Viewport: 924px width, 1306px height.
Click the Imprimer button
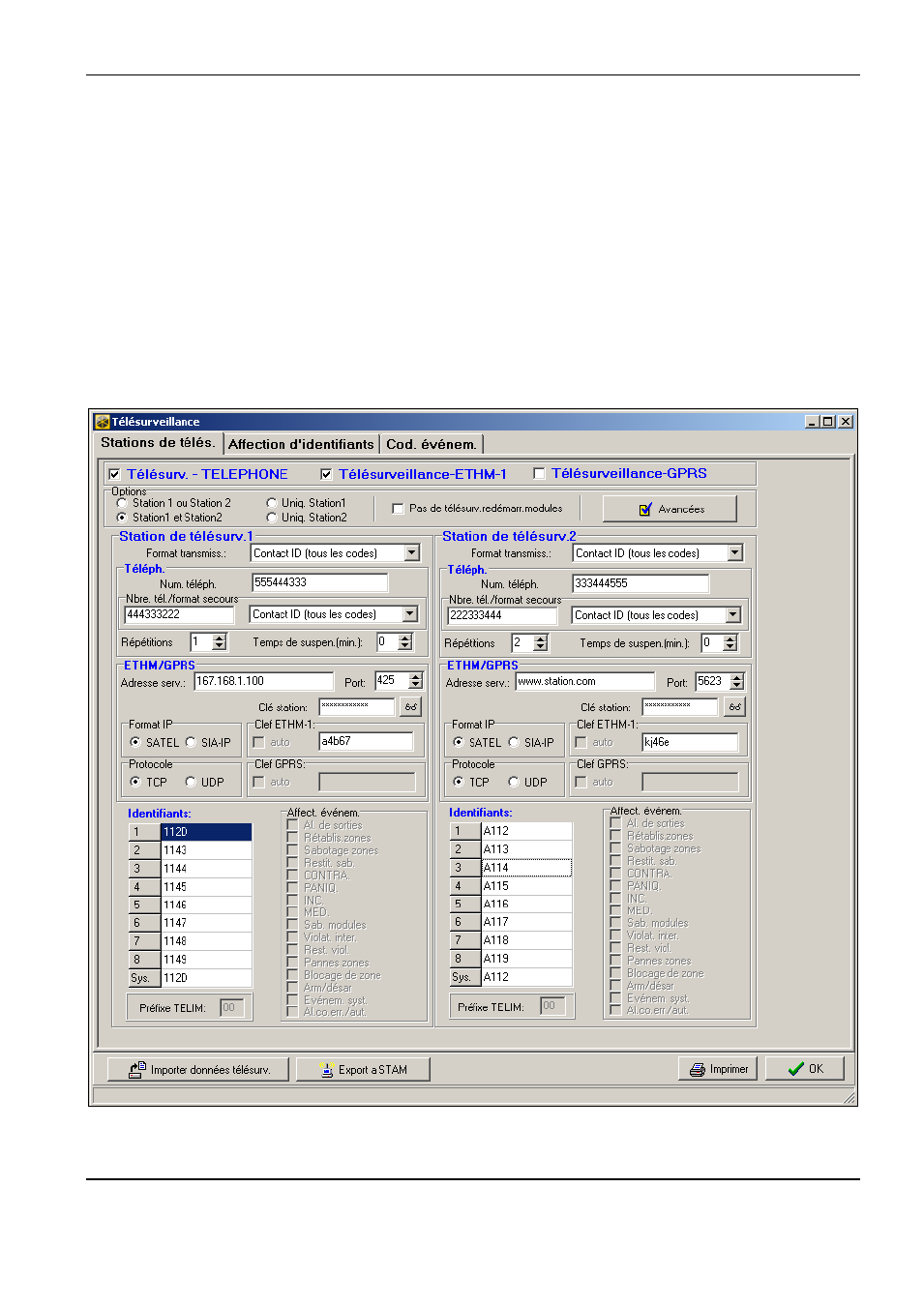718,1069
